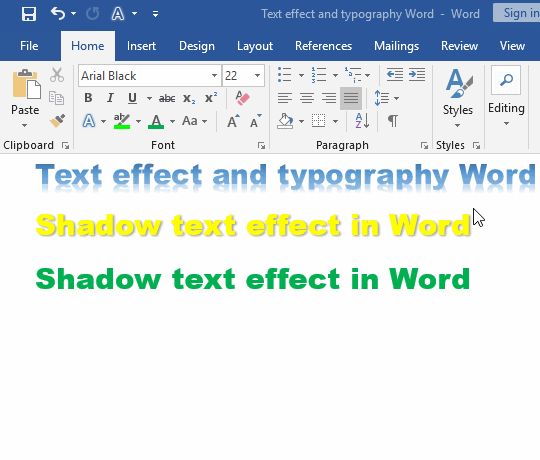
Task: Apply multilevel list formatting
Action: point(353,75)
